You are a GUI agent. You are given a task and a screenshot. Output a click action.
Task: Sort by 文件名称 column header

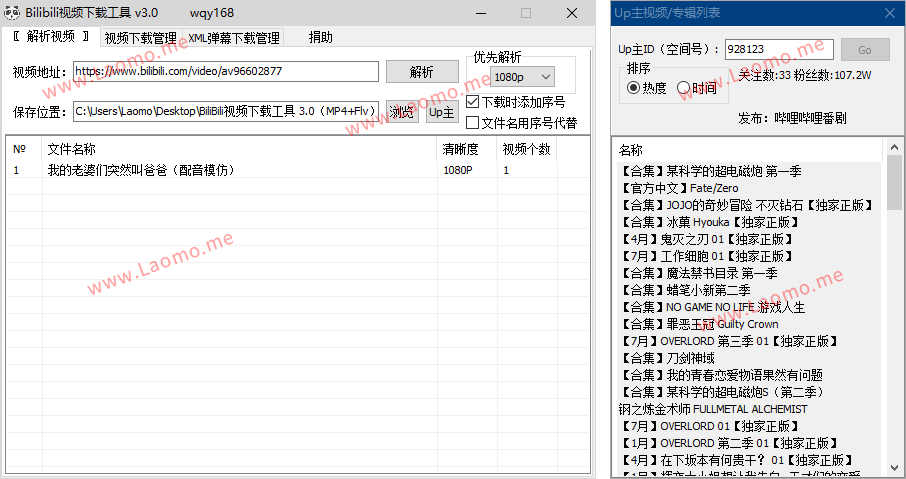pos(240,149)
